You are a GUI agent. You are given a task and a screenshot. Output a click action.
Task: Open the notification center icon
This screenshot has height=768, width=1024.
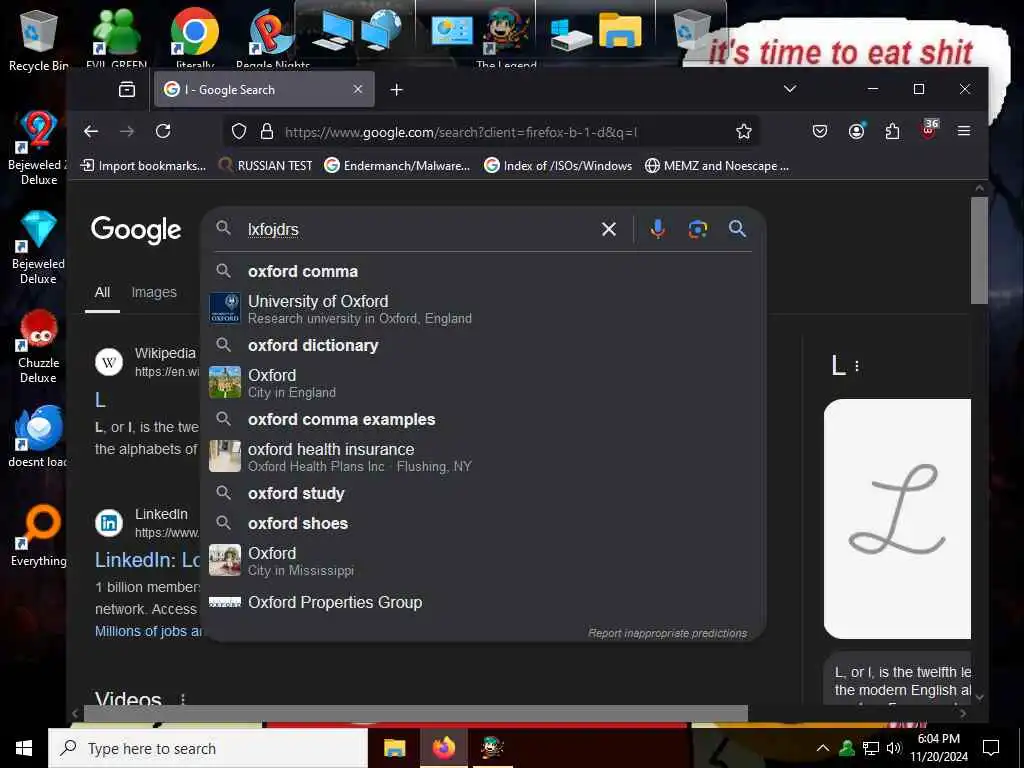click(991, 748)
